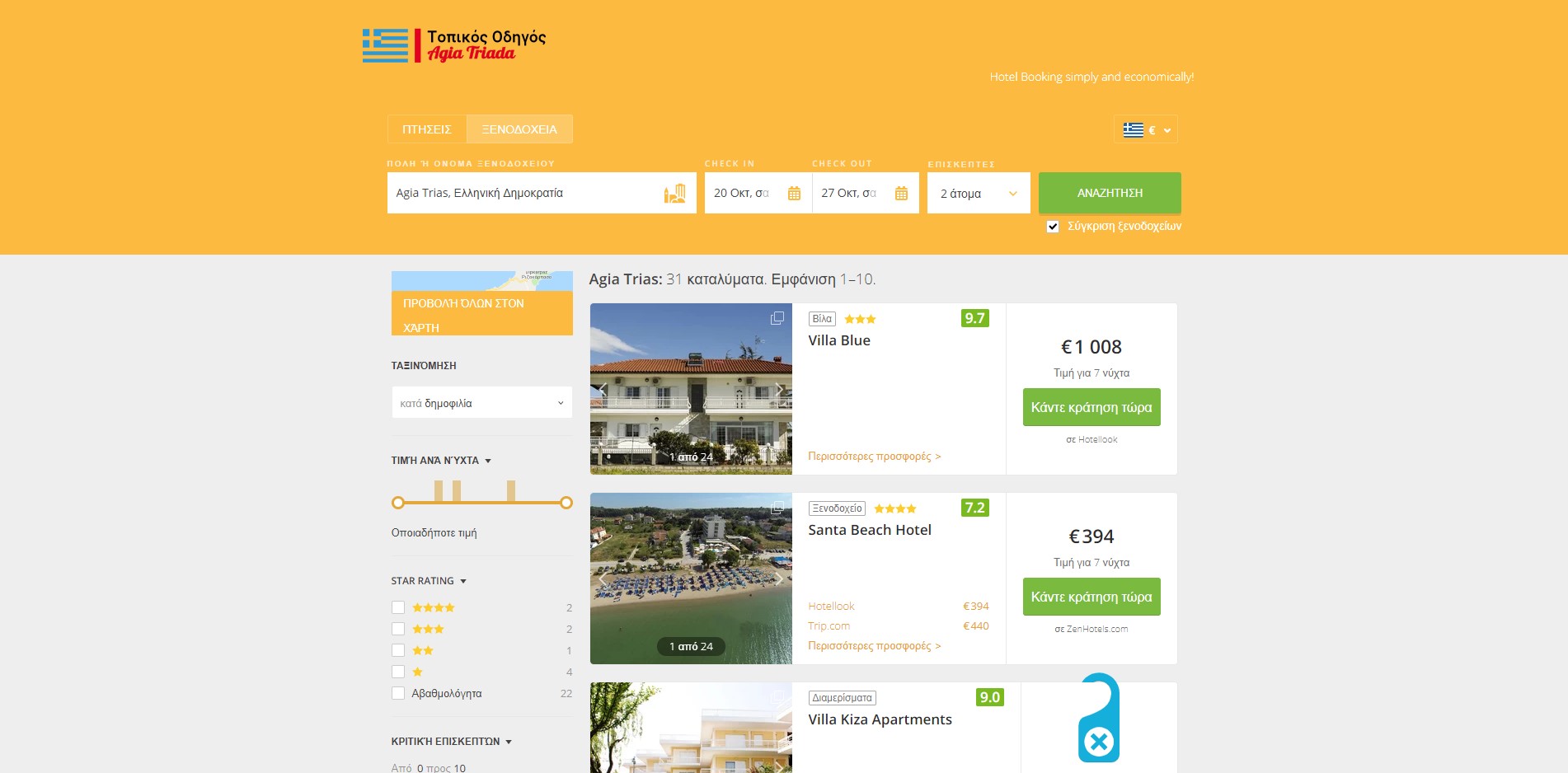Screen dimensions: 1568x773
Task: Click the €1 008 price for Villa Blue
Action: pyautogui.click(x=1091, y=347)
